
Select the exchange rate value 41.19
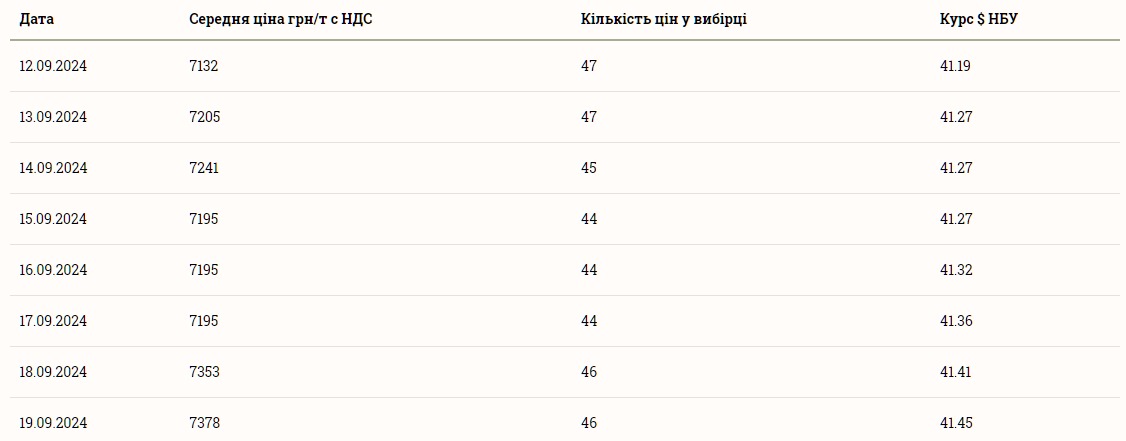click(955, 66)
